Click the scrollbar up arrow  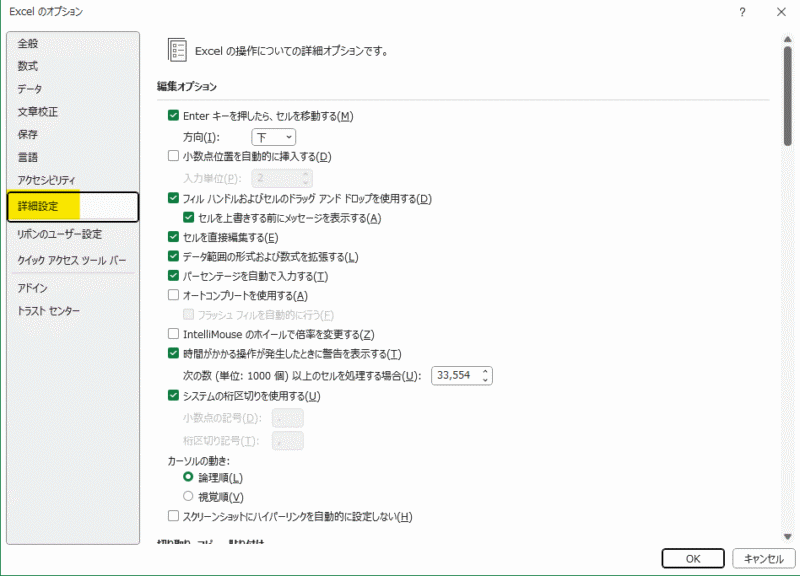(788, 39)
